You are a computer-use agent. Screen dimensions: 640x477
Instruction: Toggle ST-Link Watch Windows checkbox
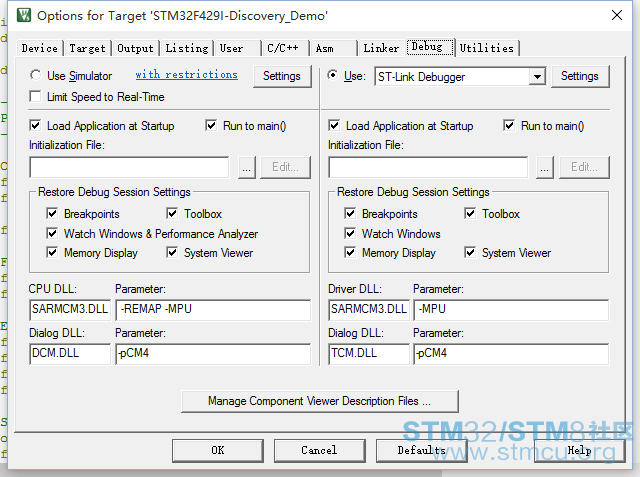pyautogui.click(x=350, y=233)
